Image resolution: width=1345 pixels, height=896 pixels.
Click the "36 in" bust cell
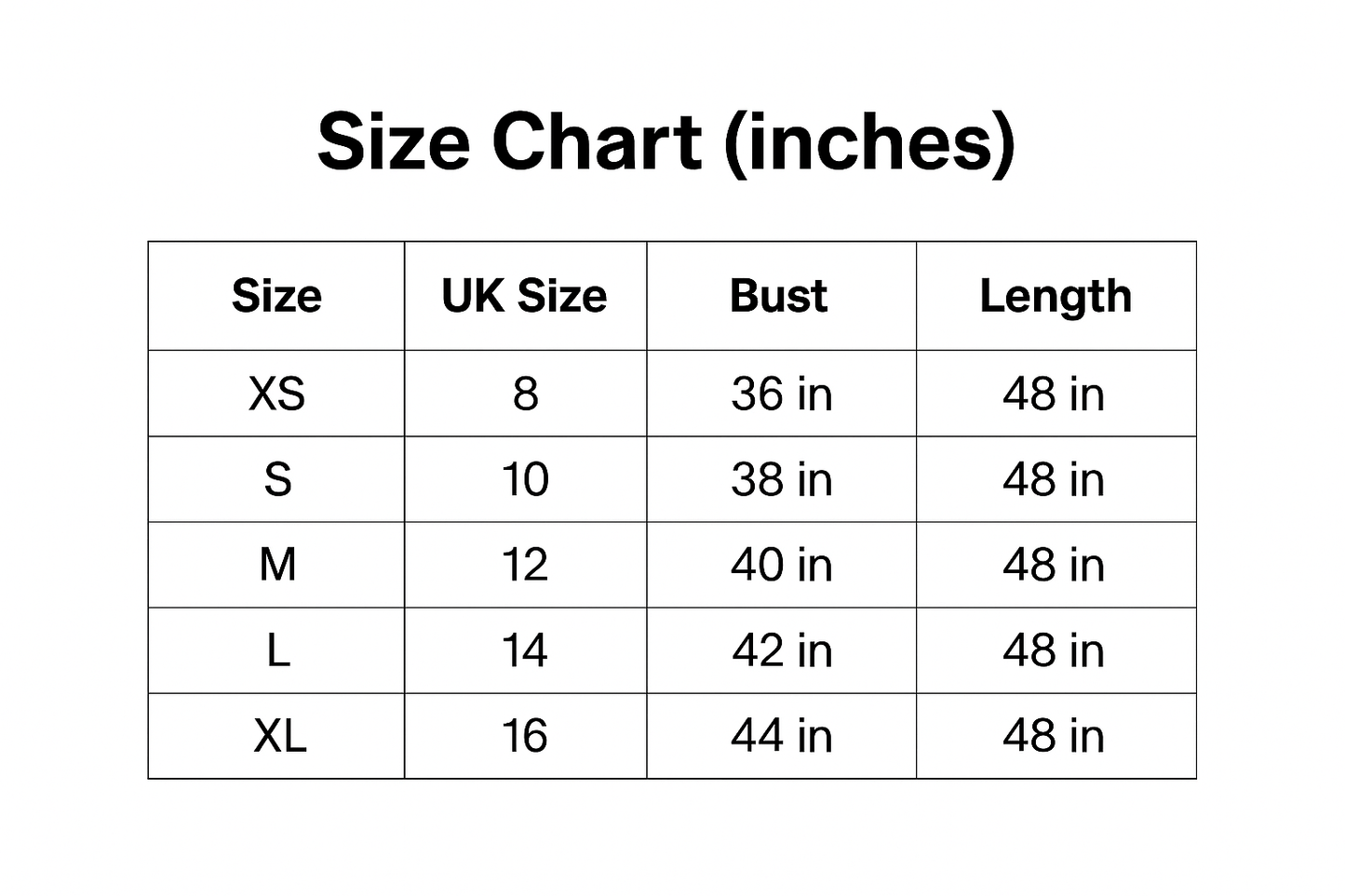pos(781,394)
